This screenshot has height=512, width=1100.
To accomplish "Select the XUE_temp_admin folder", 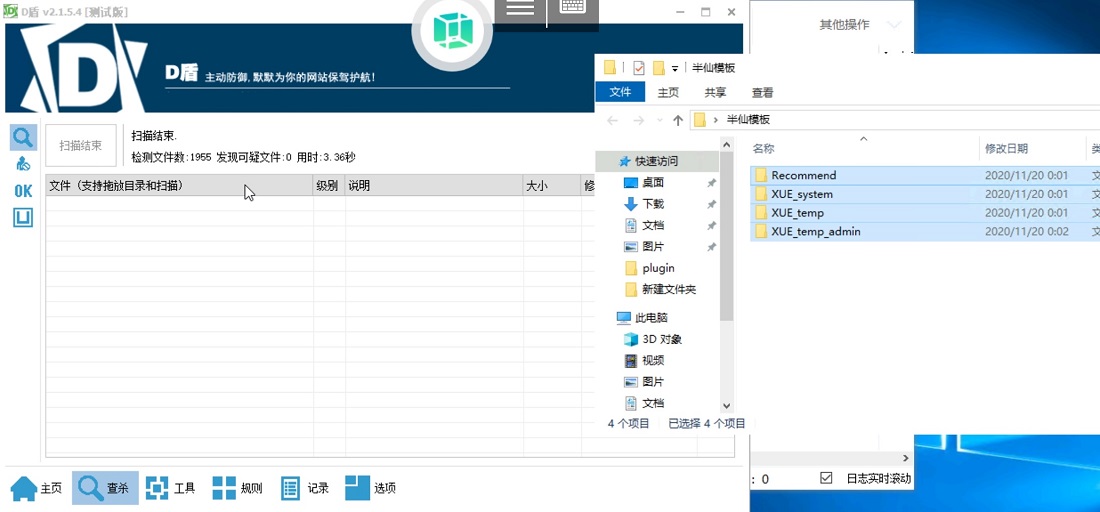I will coord(815,232).
